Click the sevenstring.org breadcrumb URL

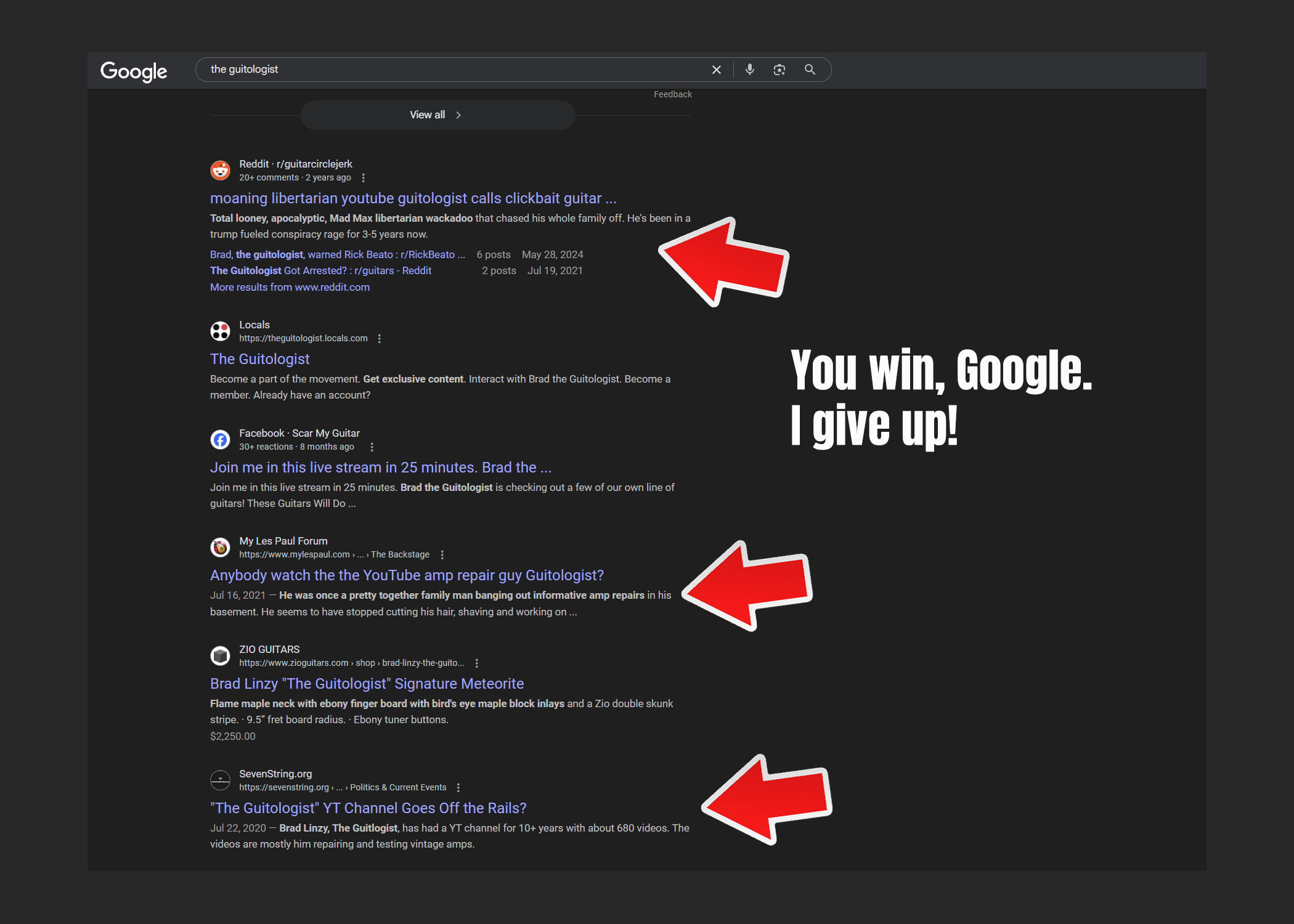343,787
